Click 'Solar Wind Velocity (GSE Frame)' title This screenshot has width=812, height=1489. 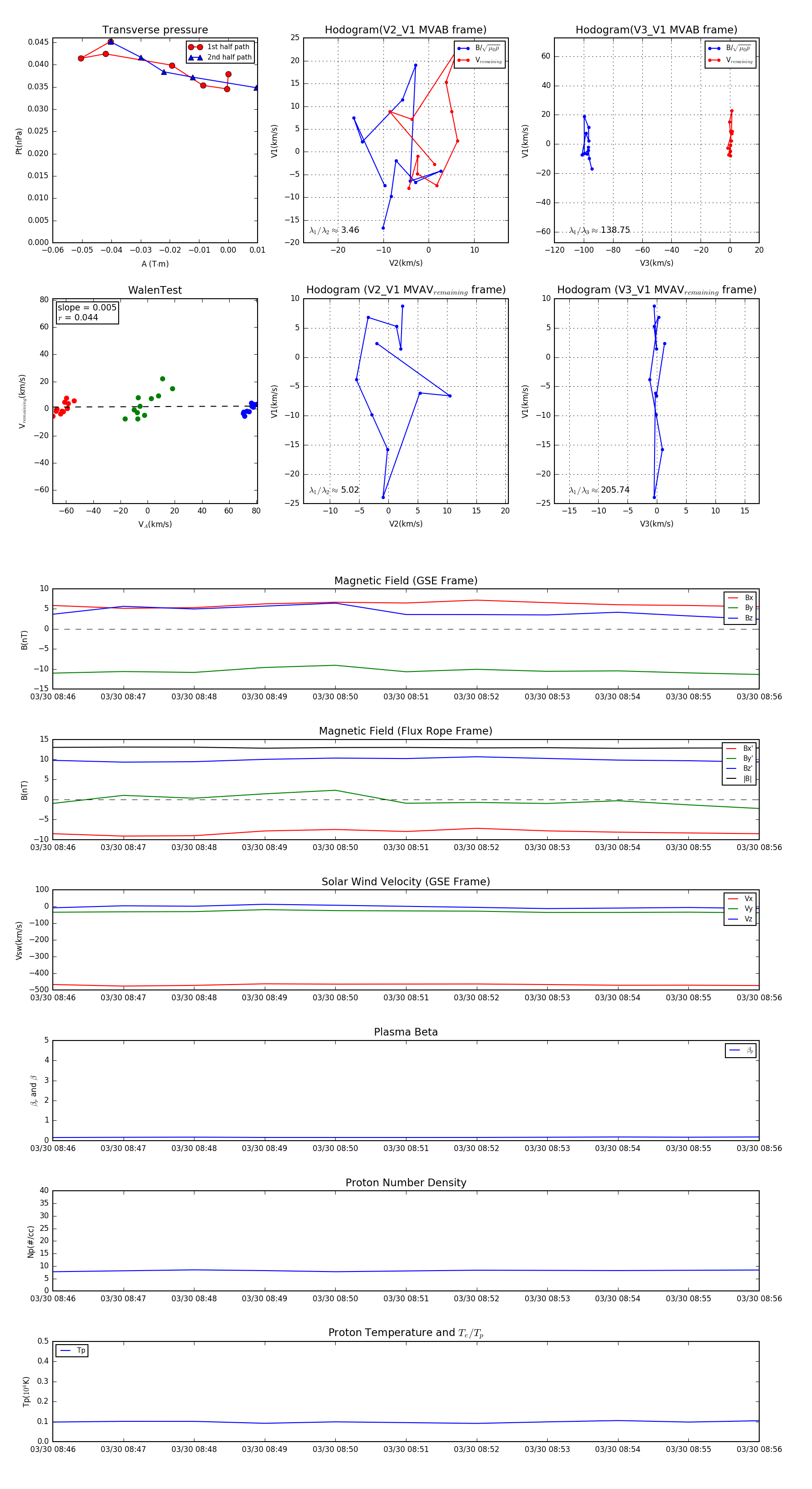pyautogui.click(x=406, y=882)
